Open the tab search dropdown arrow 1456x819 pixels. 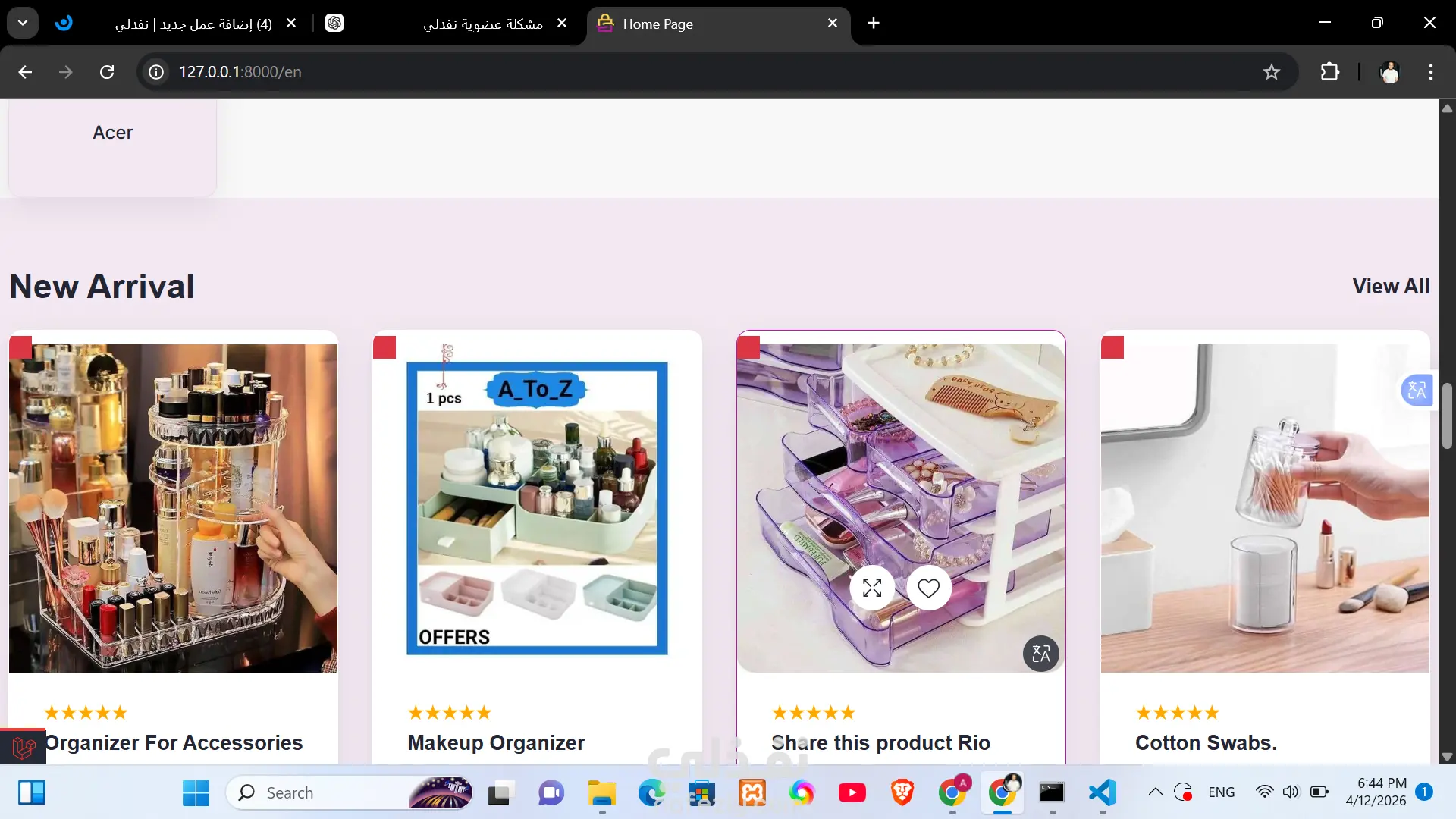(23, 23)
